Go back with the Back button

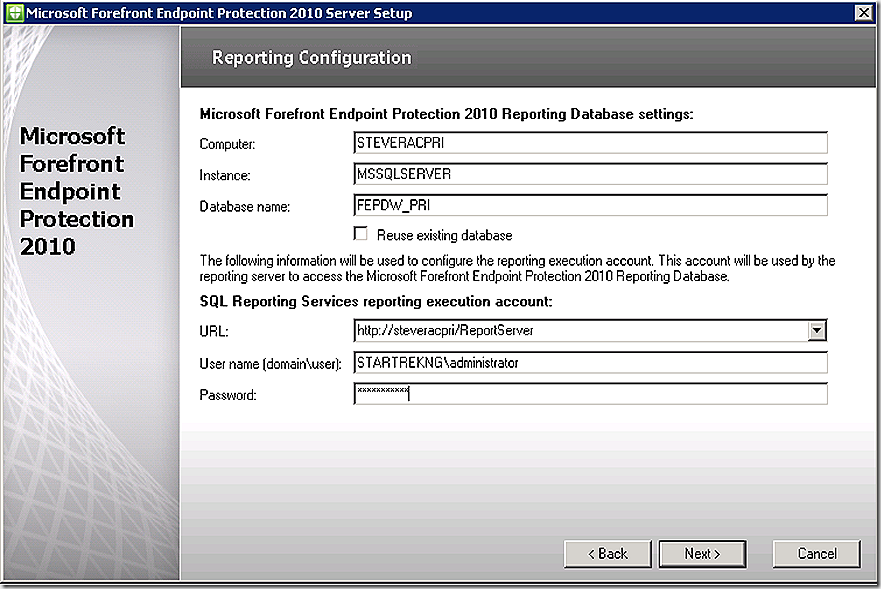coord(607,554)
